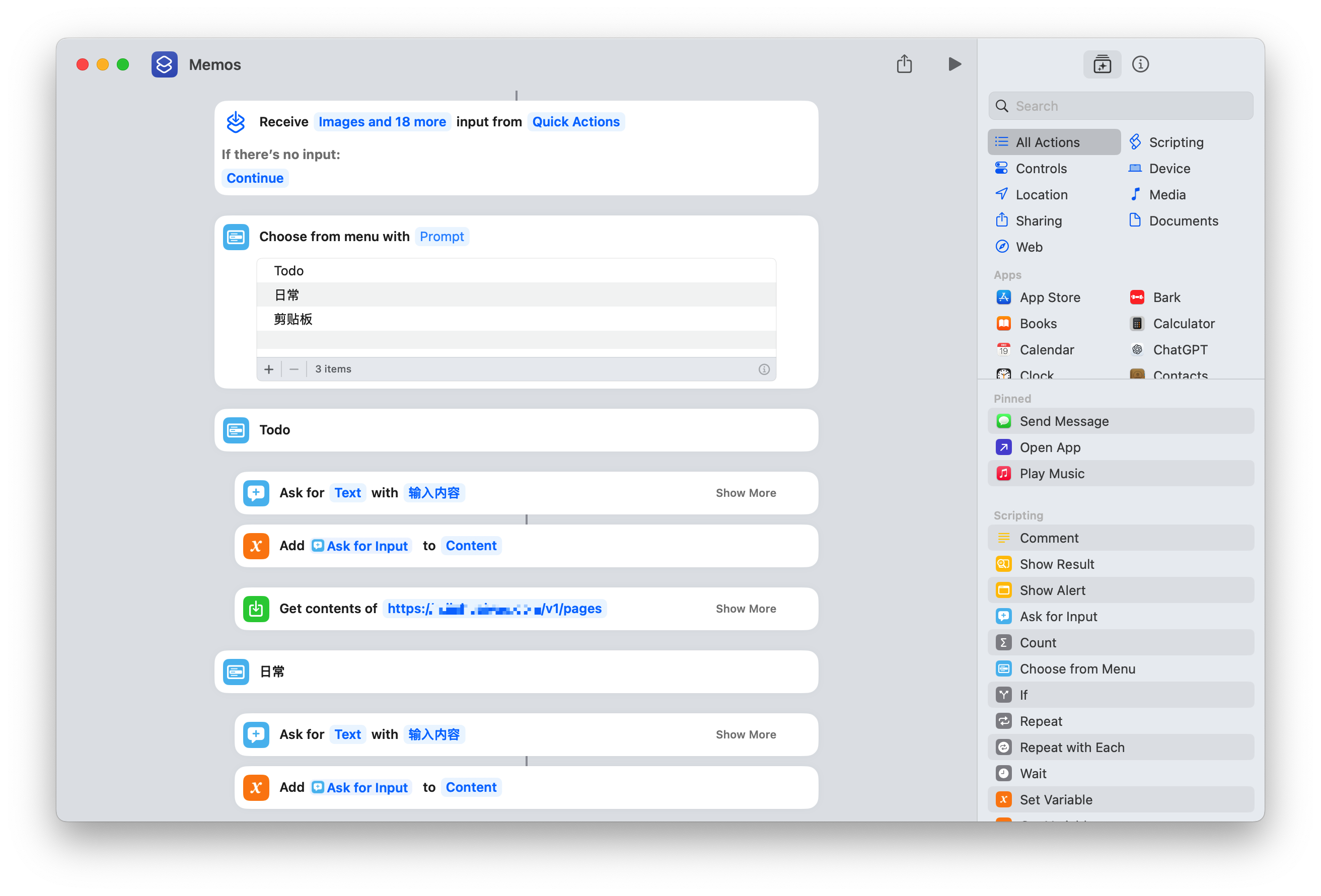
Task: Change Text type in first Ask for action
Action: coord(347,493)
